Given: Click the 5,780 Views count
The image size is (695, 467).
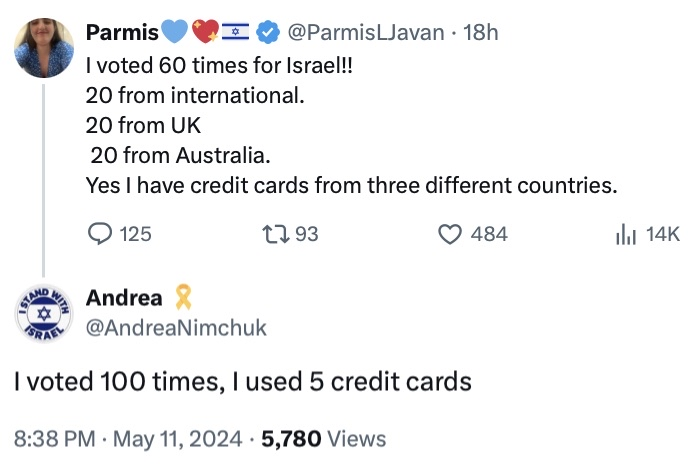Looking at the screenshot, I should click(324, 439).
